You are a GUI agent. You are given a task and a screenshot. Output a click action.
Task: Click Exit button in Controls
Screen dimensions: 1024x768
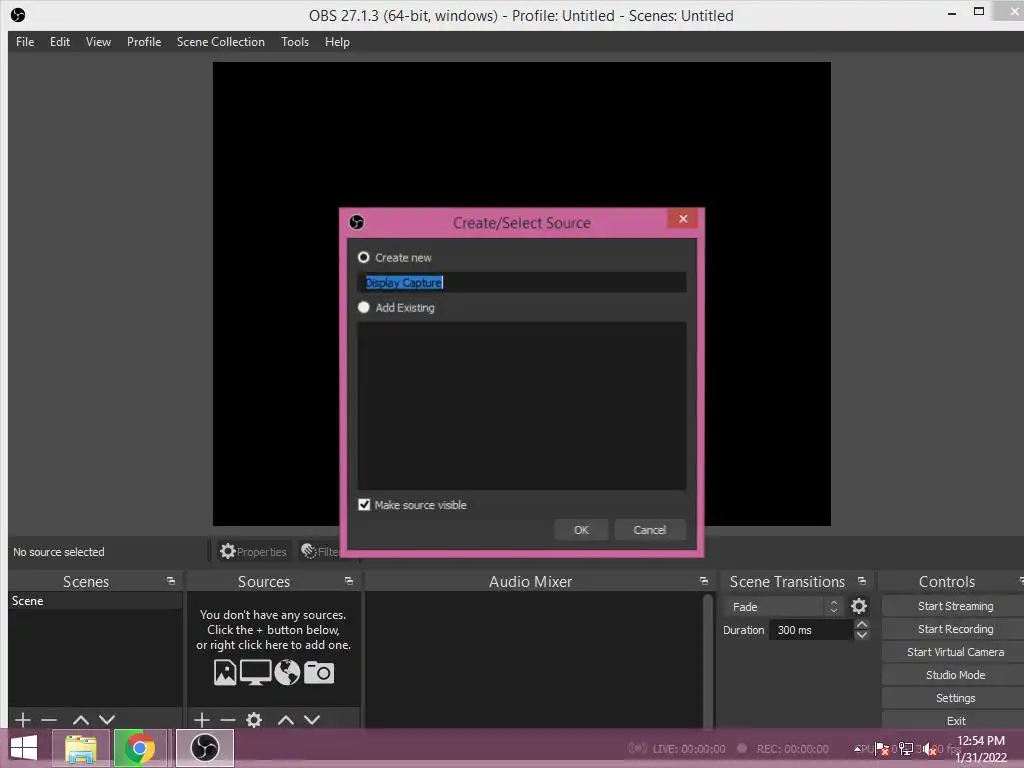click(x=955, y=720)
